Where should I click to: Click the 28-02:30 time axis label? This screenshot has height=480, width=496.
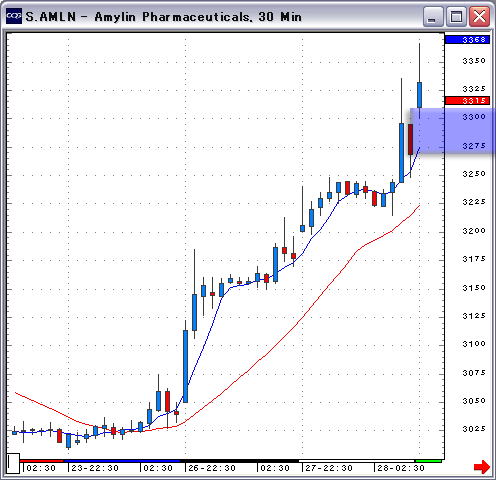tap(401, 468)
